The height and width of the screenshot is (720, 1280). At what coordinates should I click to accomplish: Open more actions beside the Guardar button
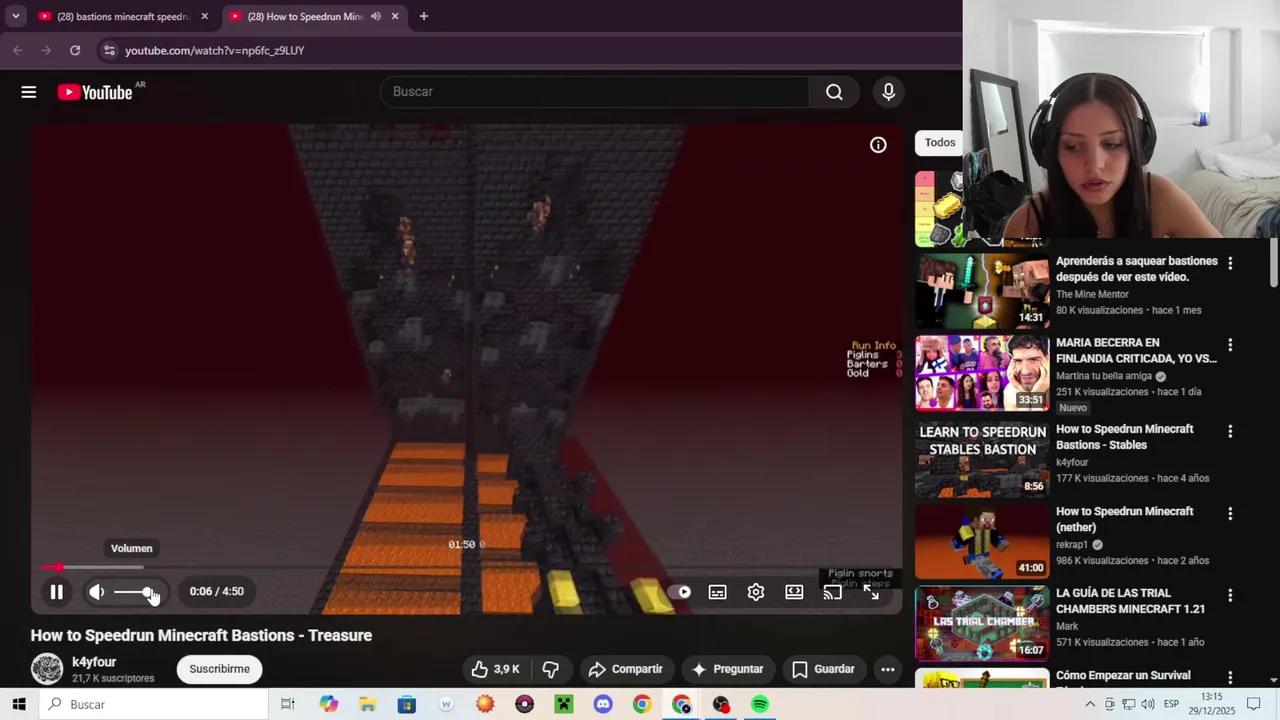tap(888, 669)
